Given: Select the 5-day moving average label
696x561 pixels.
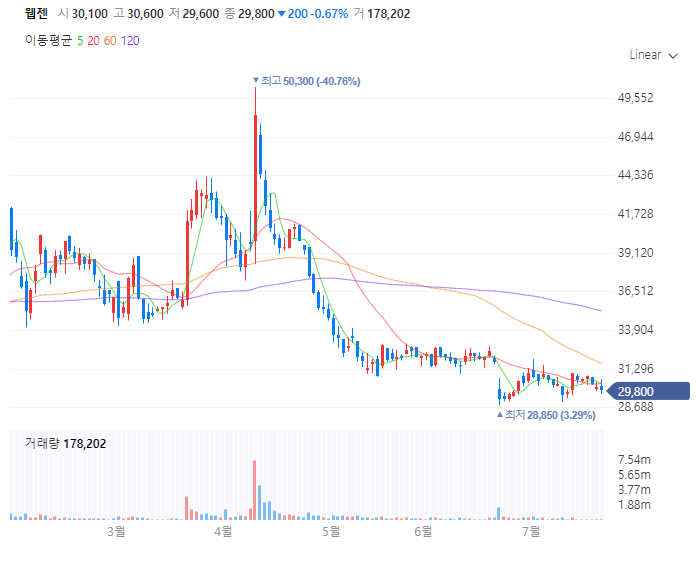Looking at the screenshot, I should click(x=80, y=41).
